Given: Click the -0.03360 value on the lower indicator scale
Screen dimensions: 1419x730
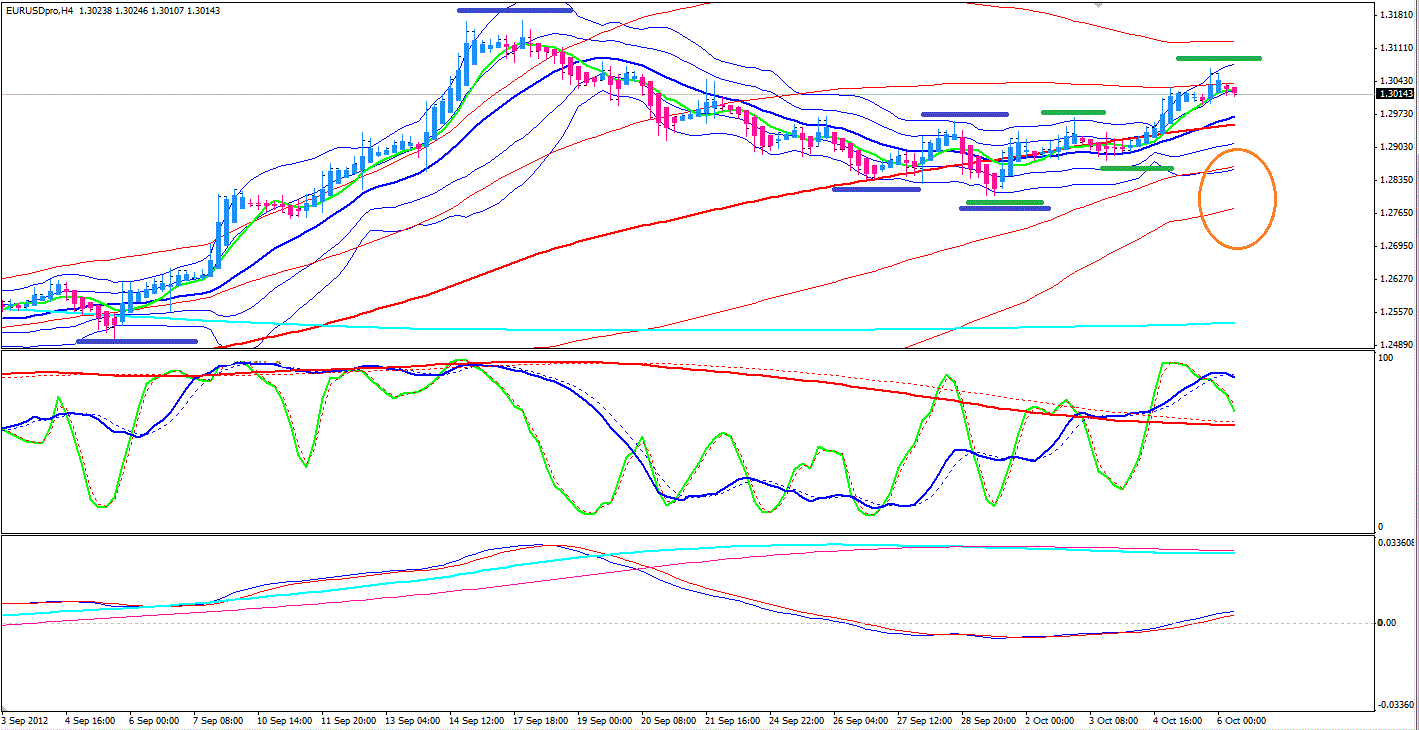Looking at the screenshot, I should pyautogui.click(x=1396, y=704).
